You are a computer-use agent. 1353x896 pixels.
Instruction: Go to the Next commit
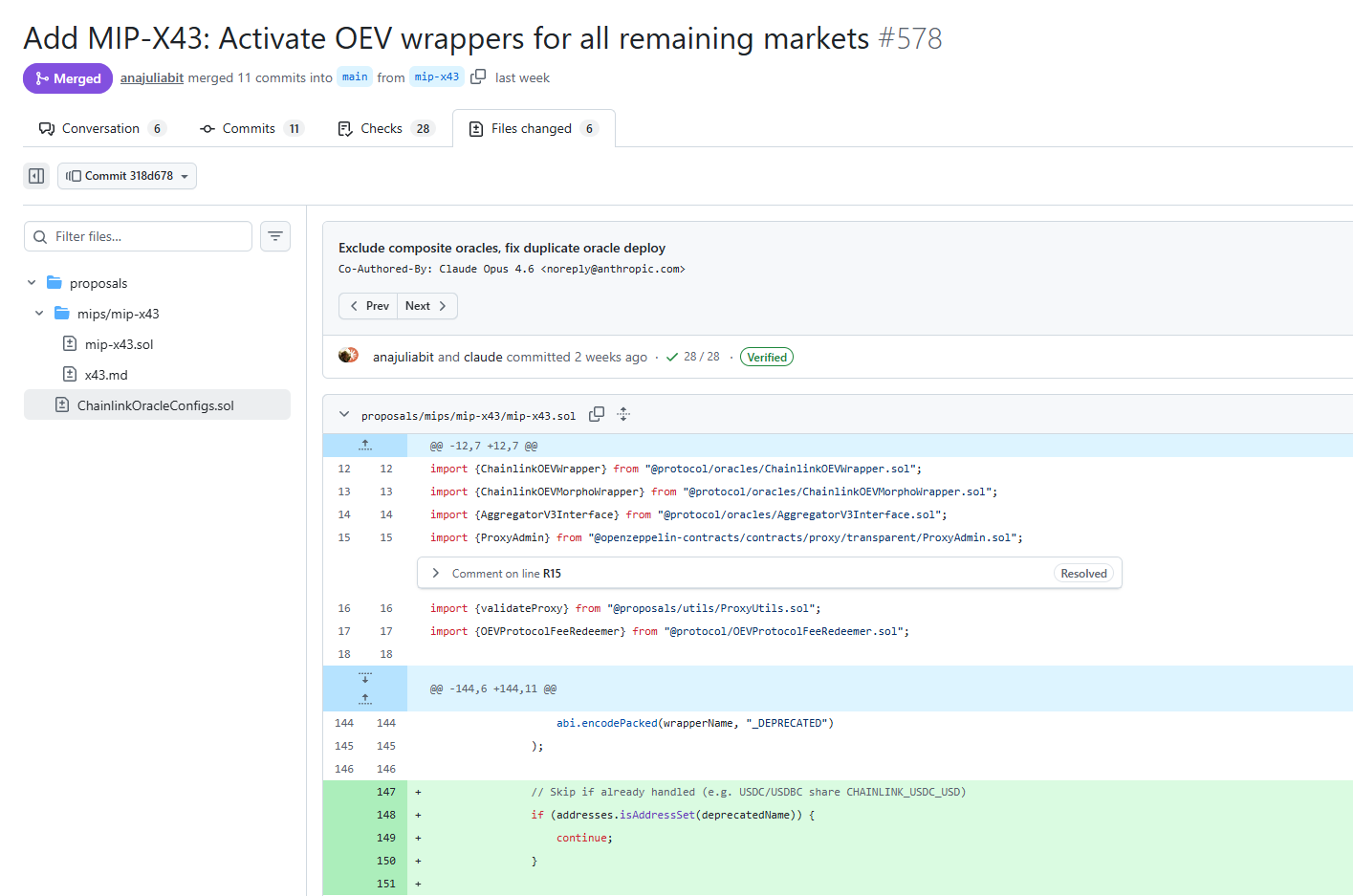tap(426, 306)
